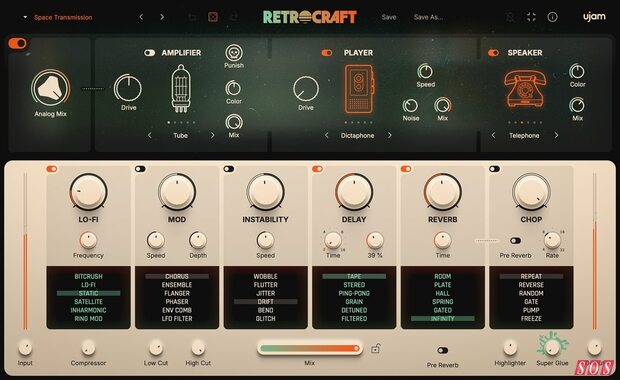Click the large DELAY knob

pos(354,192)
